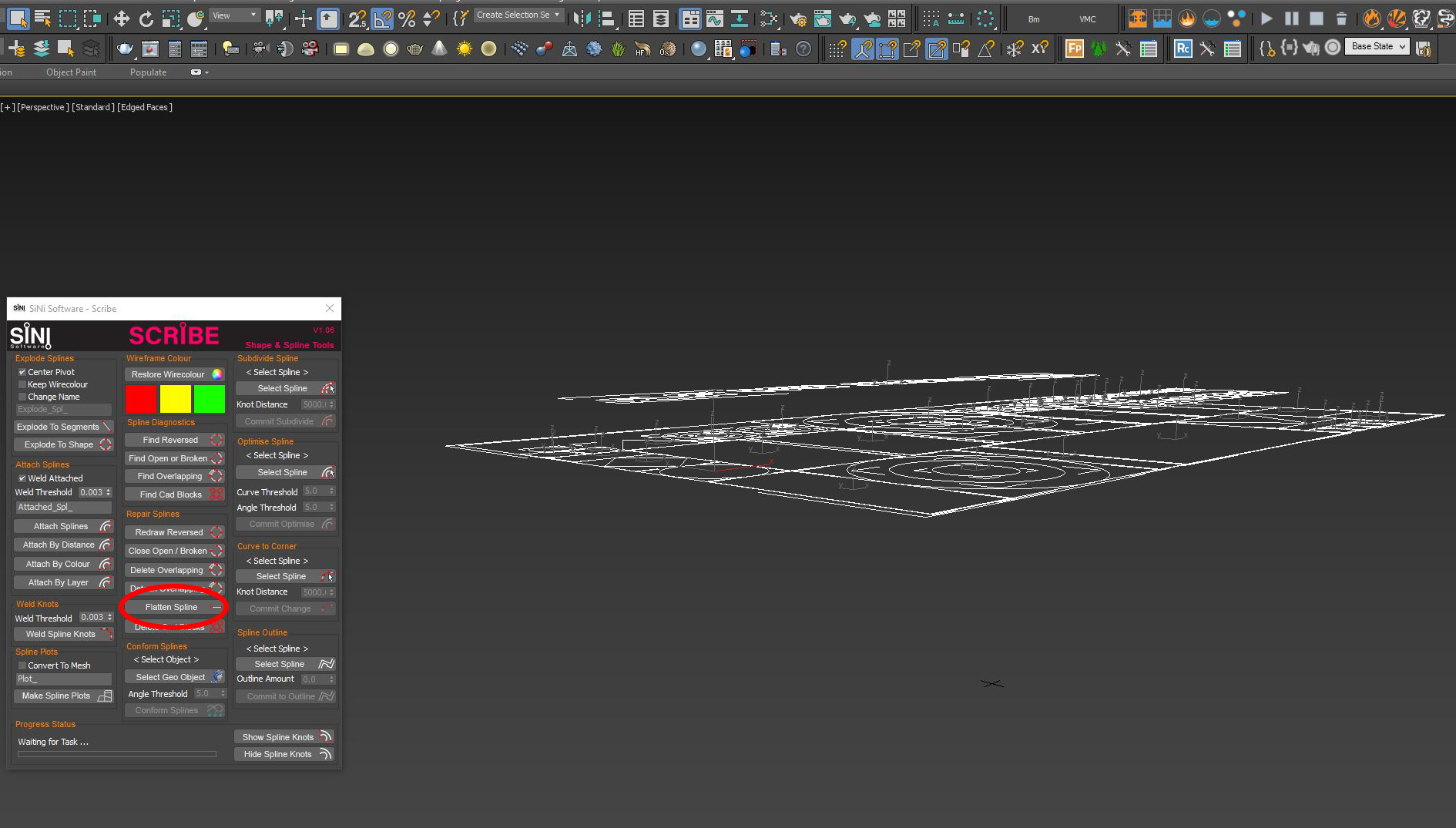Click the Mirror tool icon
The image size is (1456, 828).
[582, 18]
